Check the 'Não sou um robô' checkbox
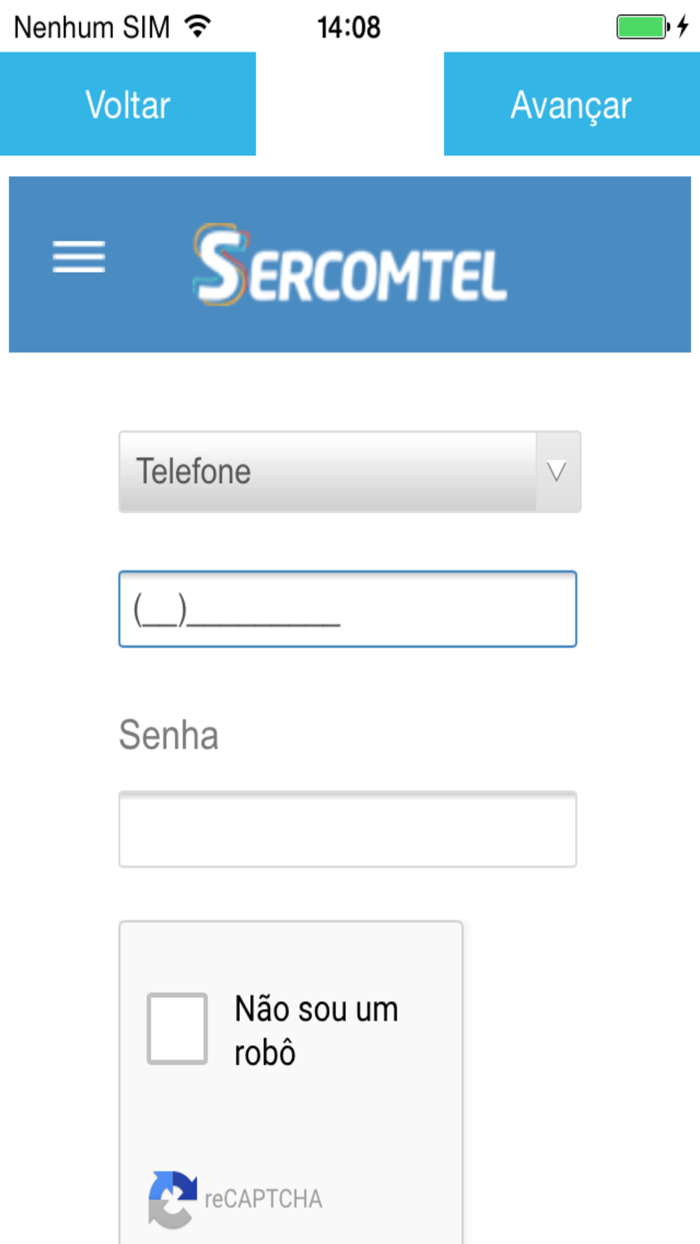 point(177,1028)
